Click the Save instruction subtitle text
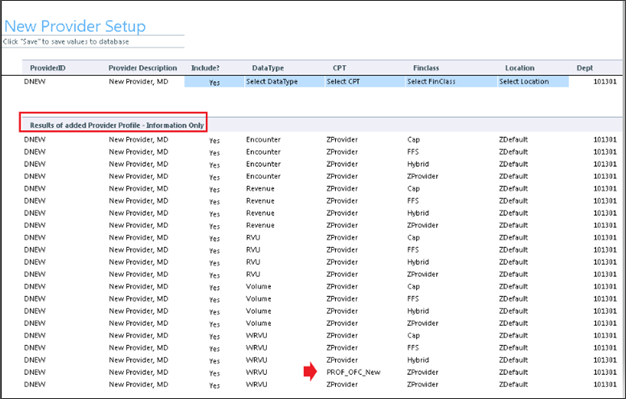626x399 pixels. tap(66, 42)
